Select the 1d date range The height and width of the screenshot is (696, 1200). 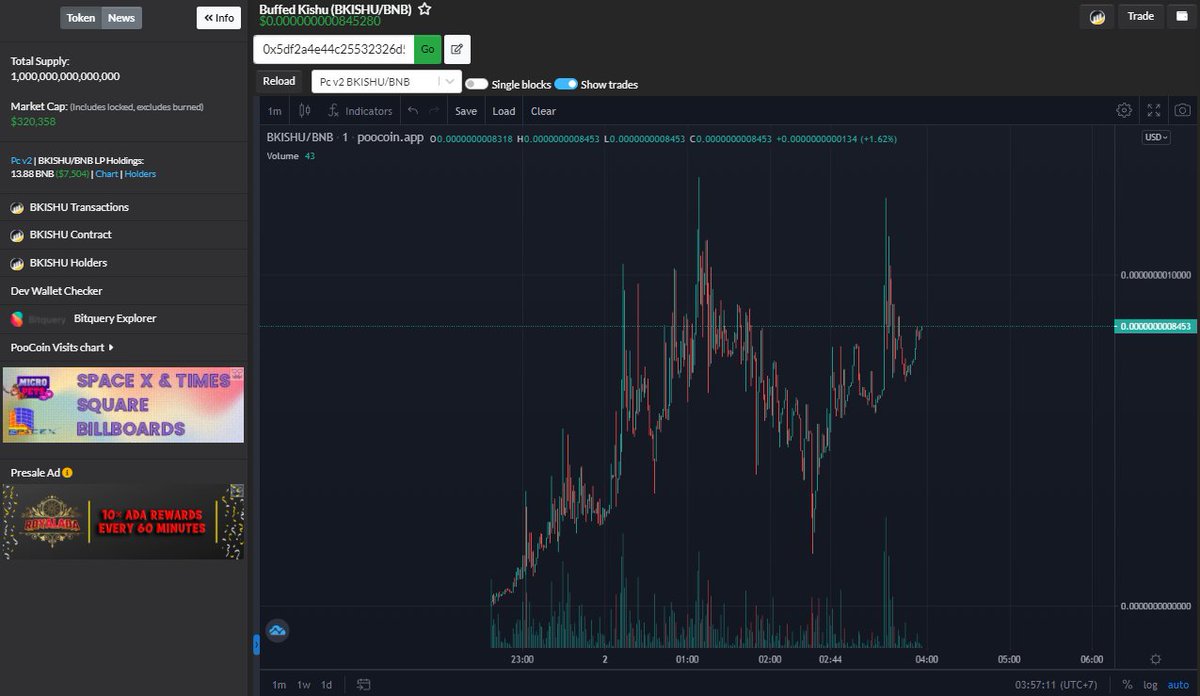click(326, 685)
